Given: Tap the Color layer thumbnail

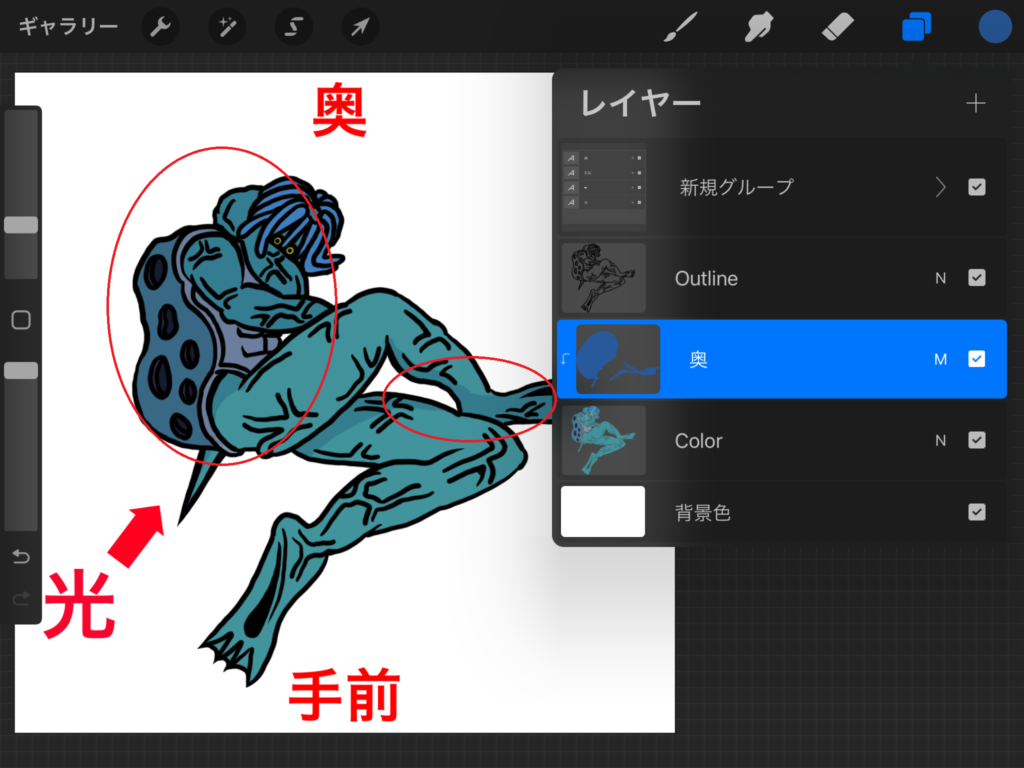Looking at the screenshot, I should (604, 440).
